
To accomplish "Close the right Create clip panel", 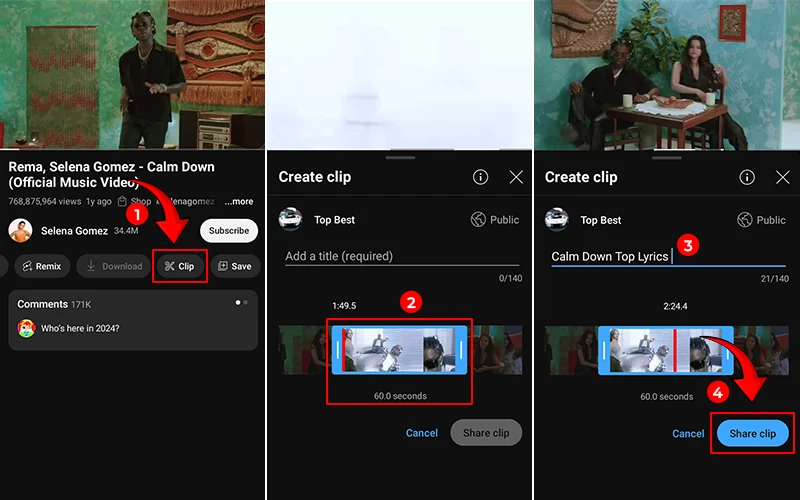I will tap(783, 177).
